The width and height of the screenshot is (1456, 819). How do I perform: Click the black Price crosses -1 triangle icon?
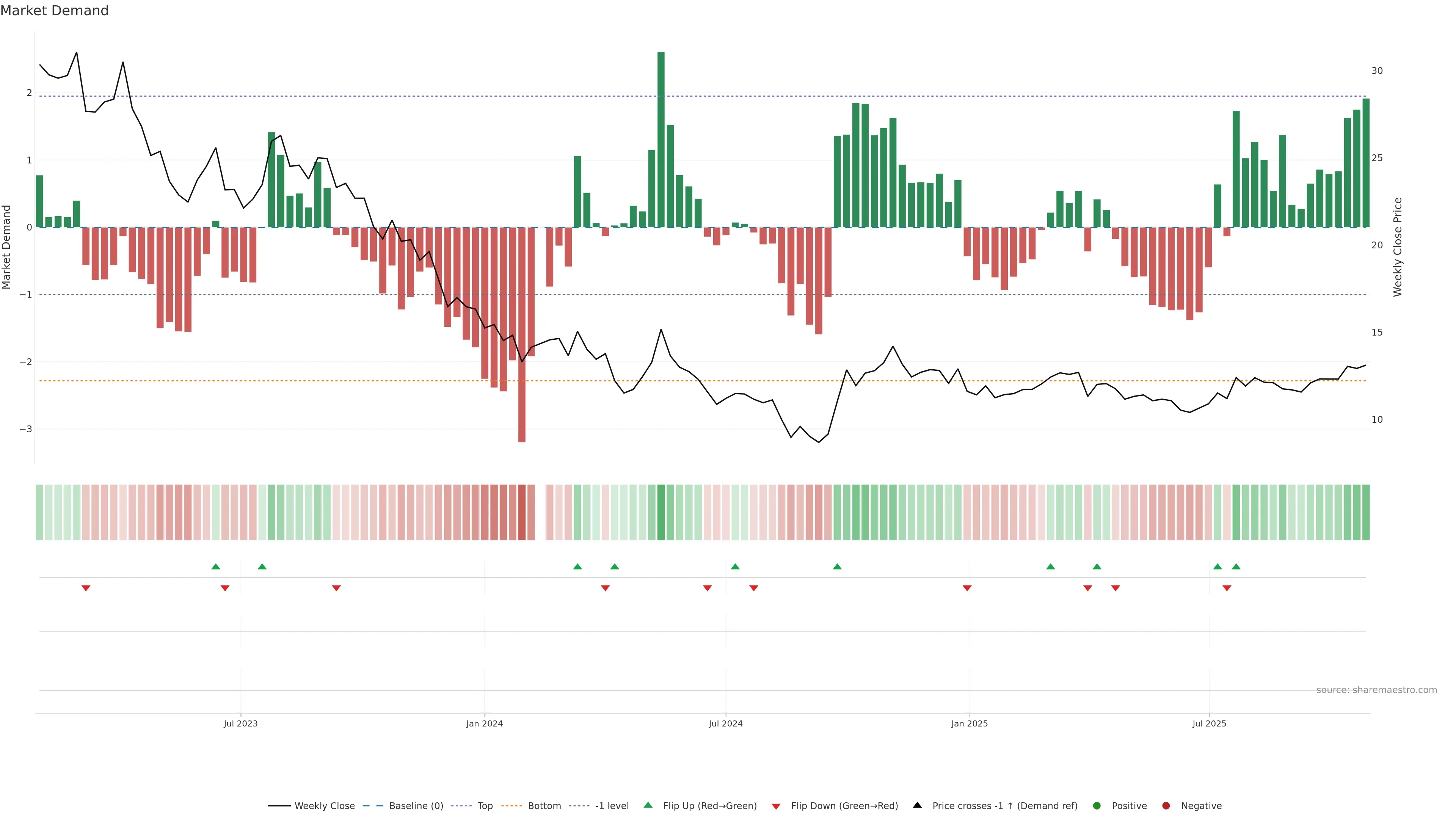click(917, 805)
